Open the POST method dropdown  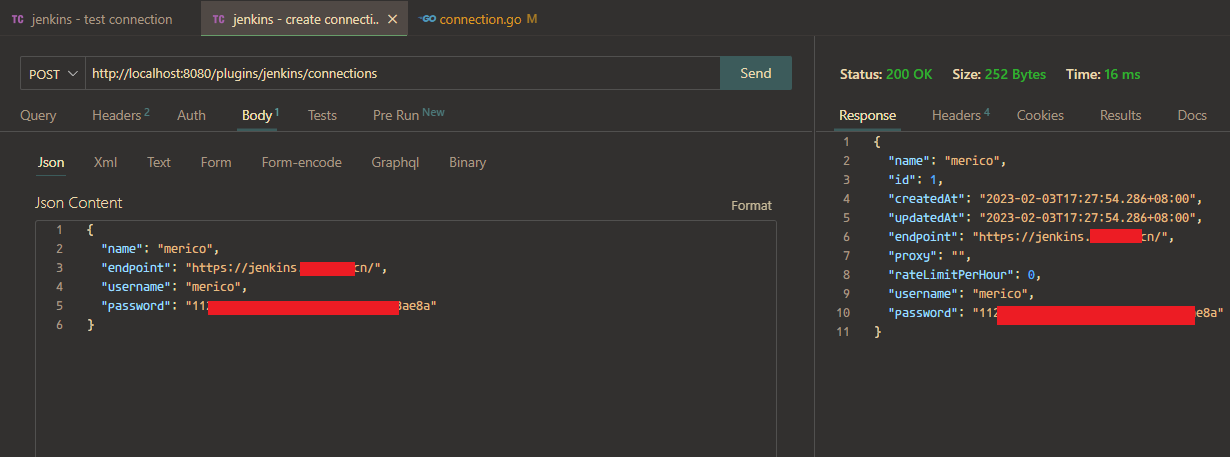click(x=52, y=73)
